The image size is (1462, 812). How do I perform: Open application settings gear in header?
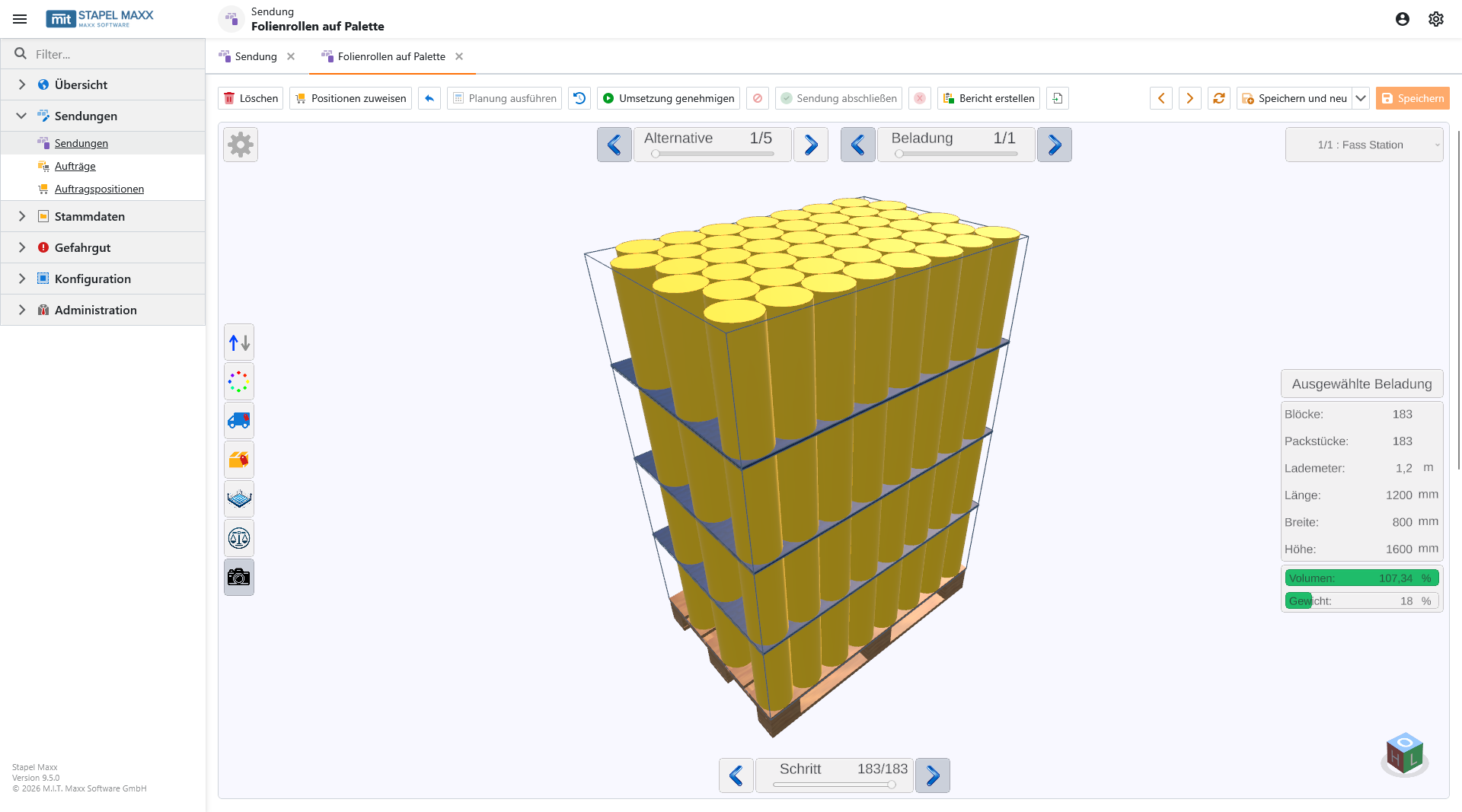[1436, 19]
